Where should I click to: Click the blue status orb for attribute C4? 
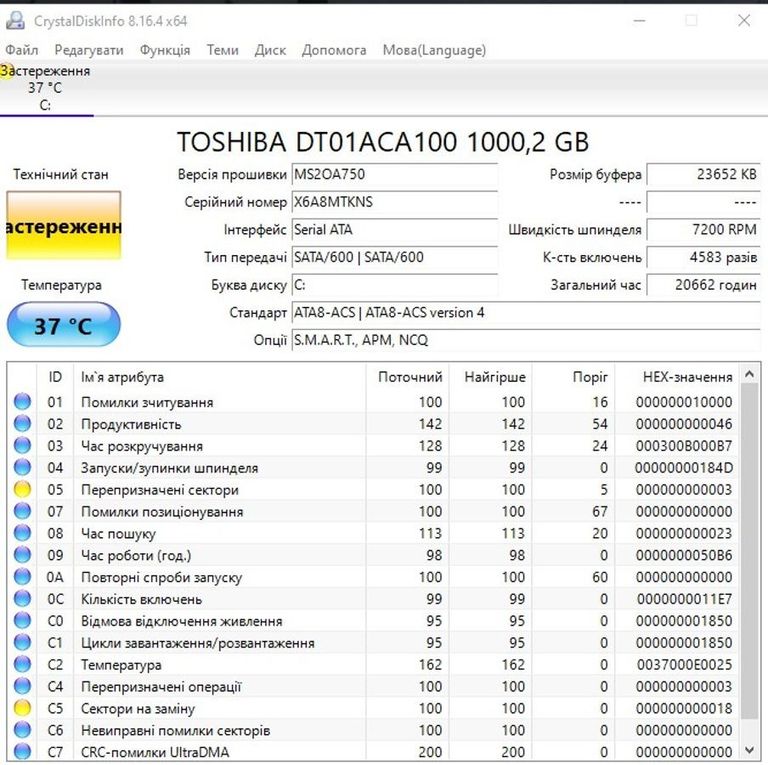coord(22,686)
